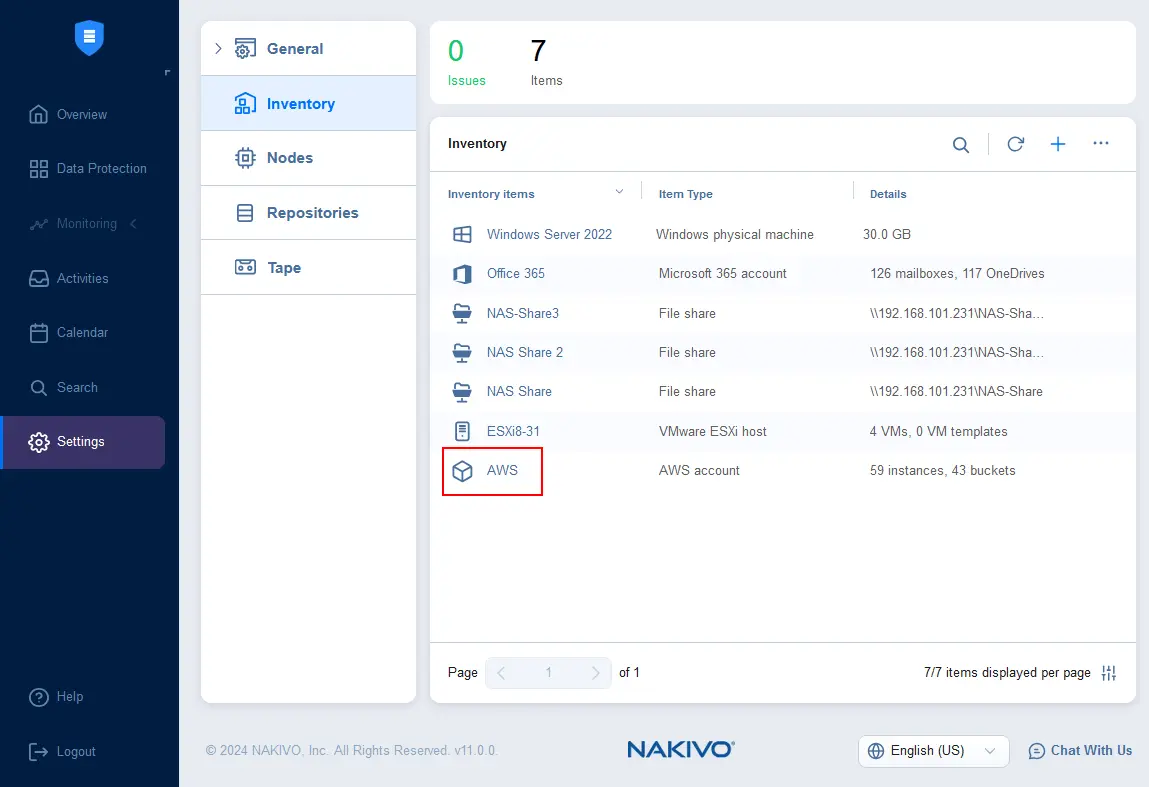Go to next page arrow
The width and height of the screenshot is (1149, 787).
[x=595, y=673]
